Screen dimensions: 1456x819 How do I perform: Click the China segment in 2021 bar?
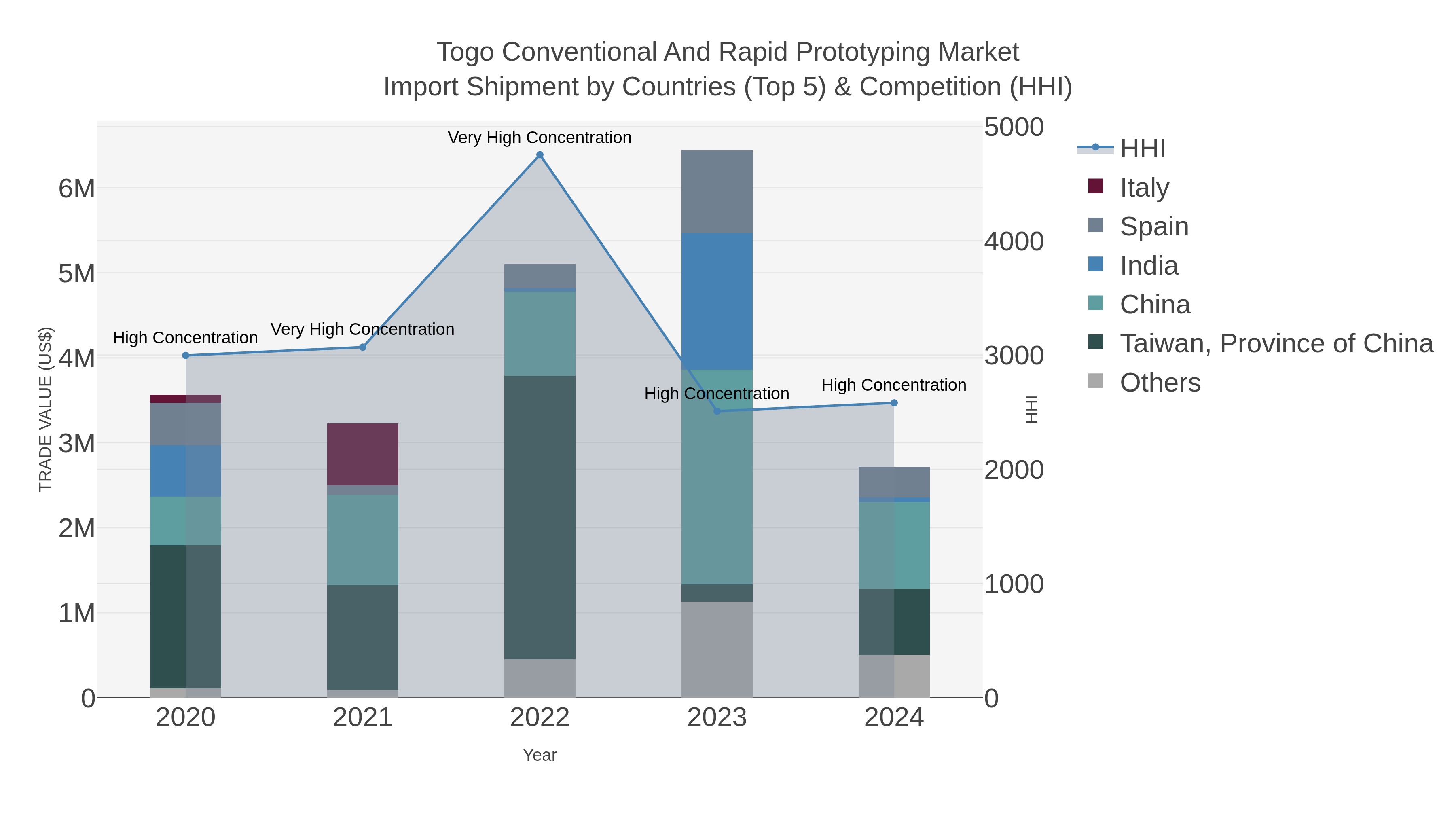pyautogui.click(x=363, y=540)
